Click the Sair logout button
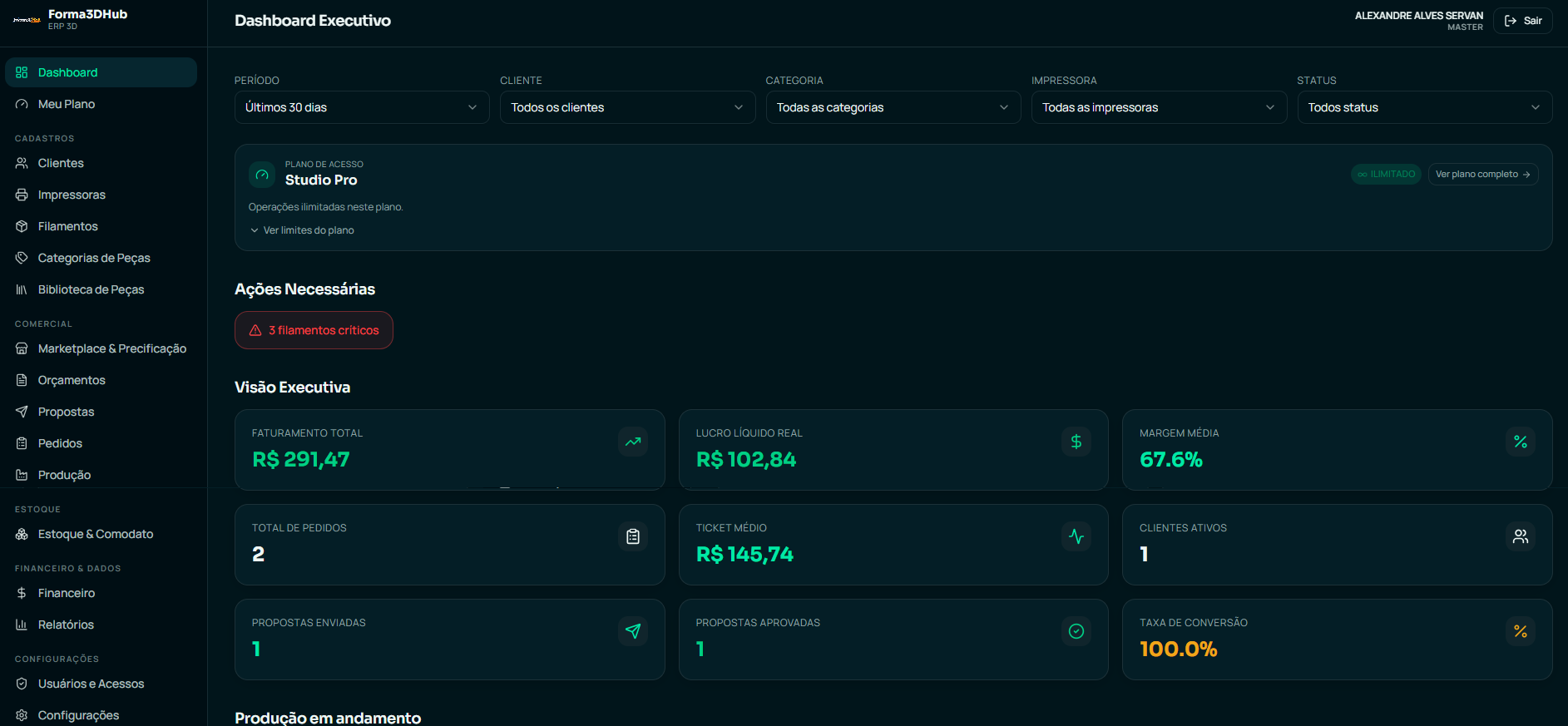This screenshot has height=726, width=1568. click(1523, 21)
